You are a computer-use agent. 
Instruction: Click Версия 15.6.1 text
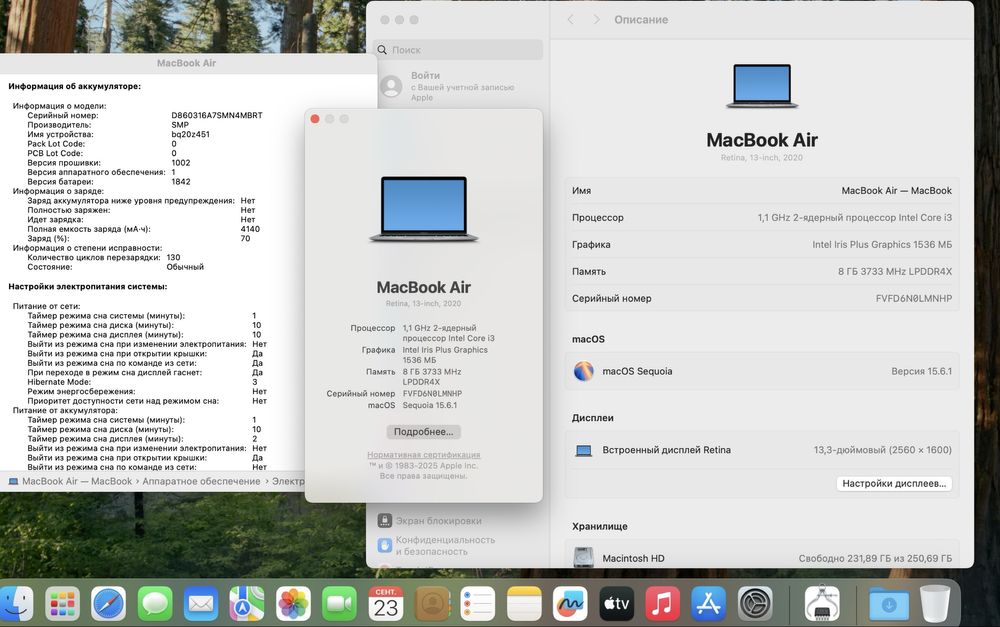pyautogui.click(x=921, y=371)
